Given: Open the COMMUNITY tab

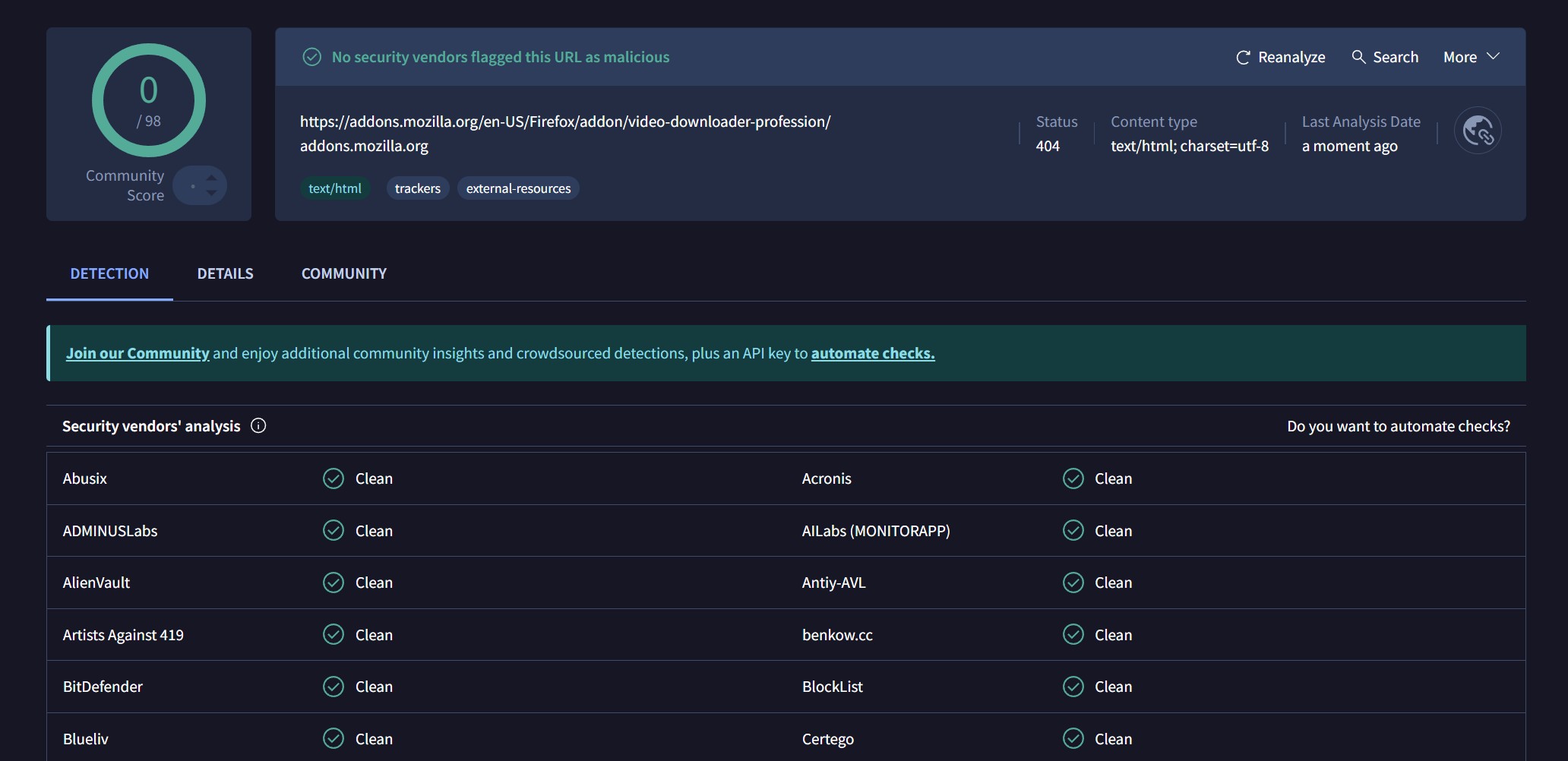Looking at the screenshot, I should click(x=343, y=273).
